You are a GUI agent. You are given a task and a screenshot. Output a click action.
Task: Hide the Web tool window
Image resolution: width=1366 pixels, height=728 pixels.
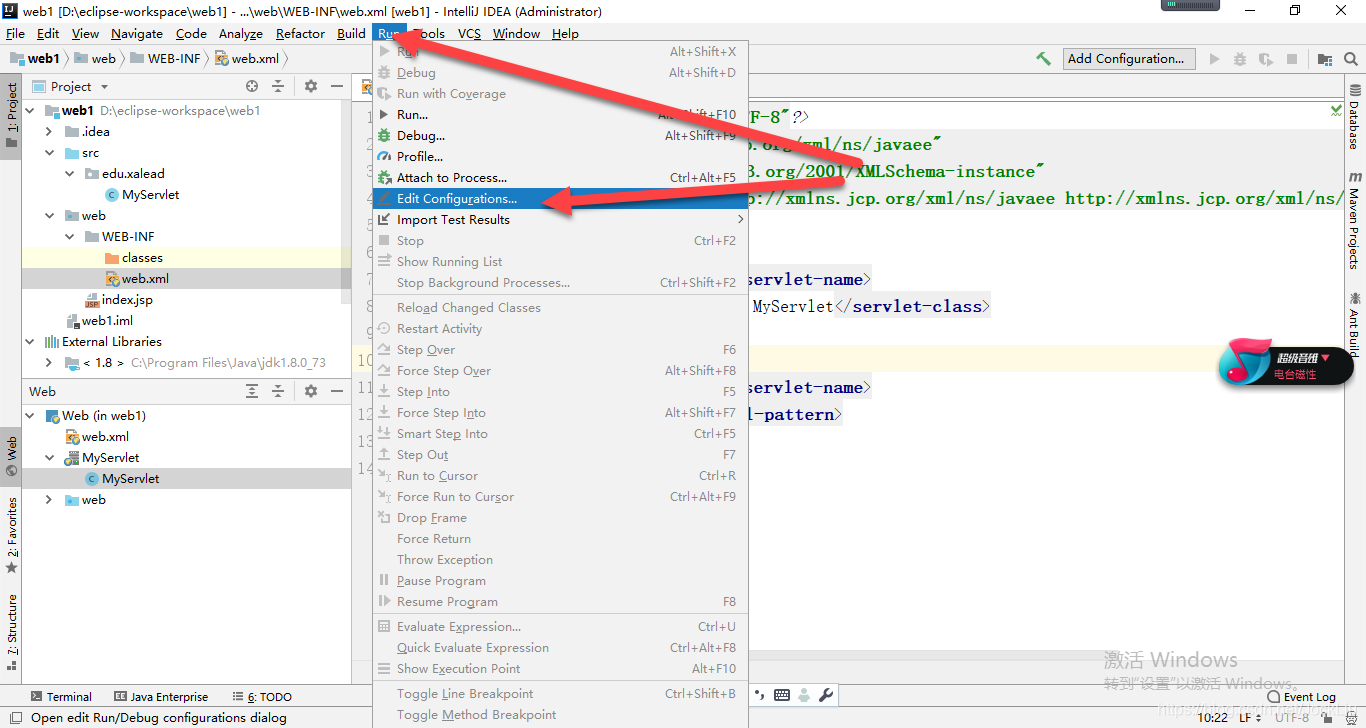[338, 392]
